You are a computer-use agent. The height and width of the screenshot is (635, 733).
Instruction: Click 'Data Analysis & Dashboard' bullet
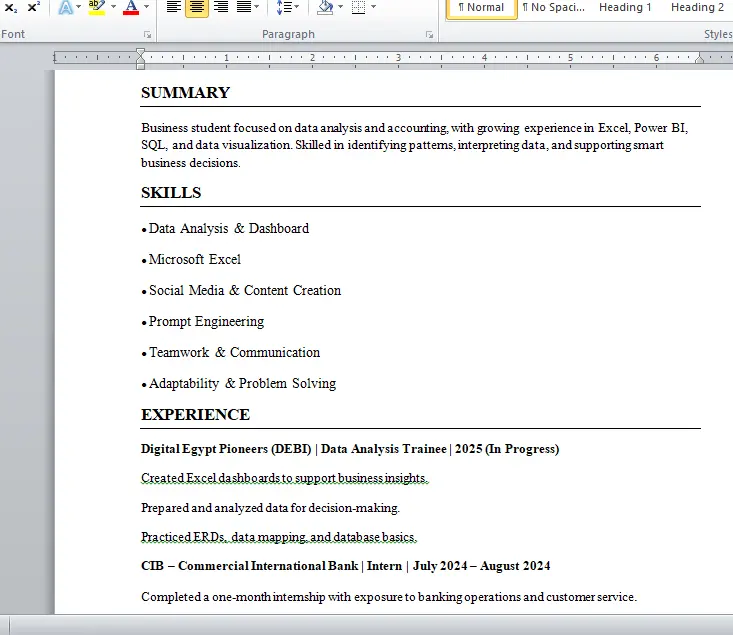tap(225, 228)
